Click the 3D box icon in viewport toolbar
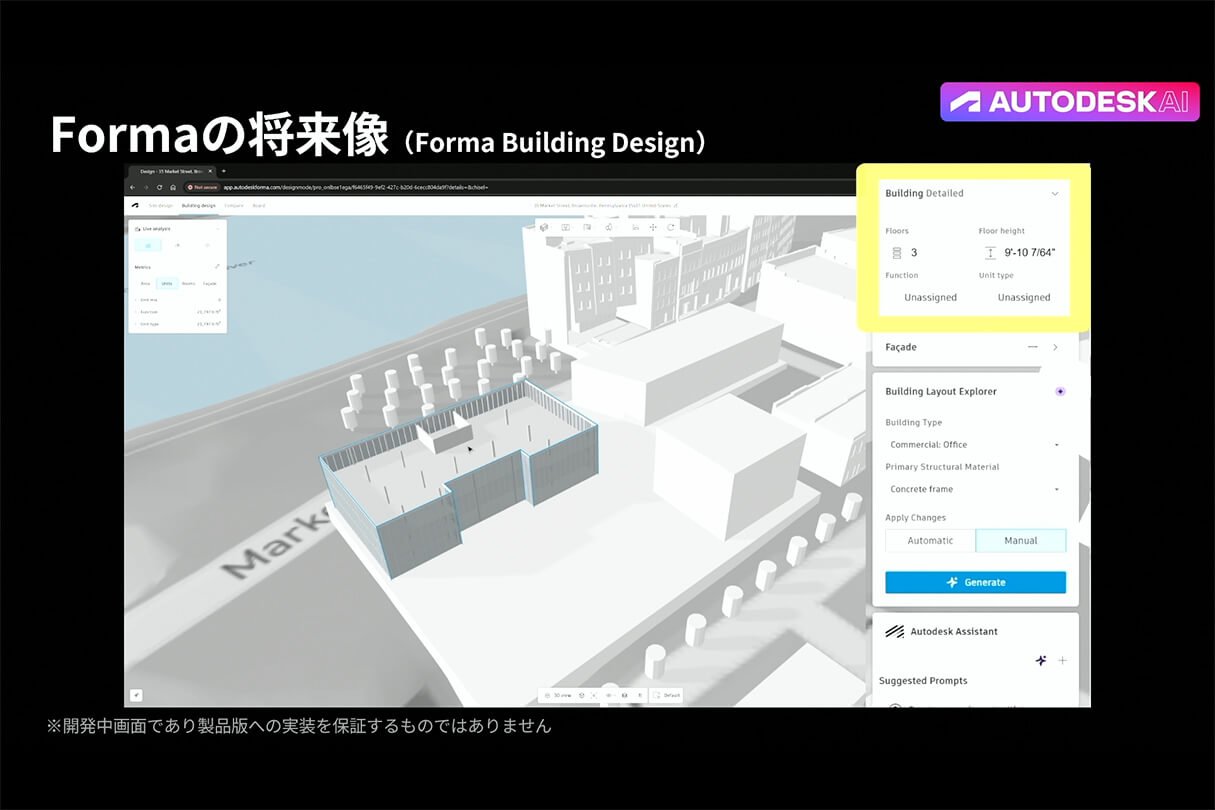 544,227
